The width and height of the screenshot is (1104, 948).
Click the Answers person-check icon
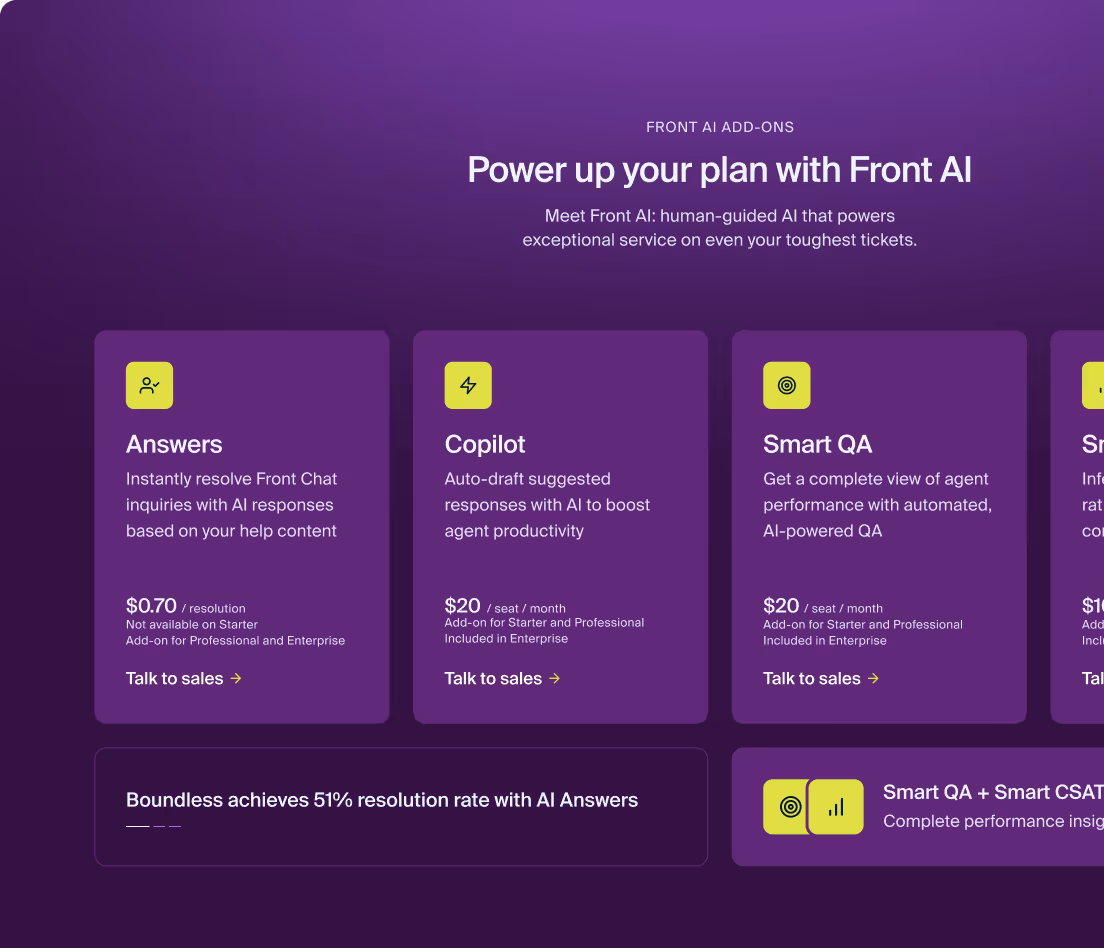[149, 385]
